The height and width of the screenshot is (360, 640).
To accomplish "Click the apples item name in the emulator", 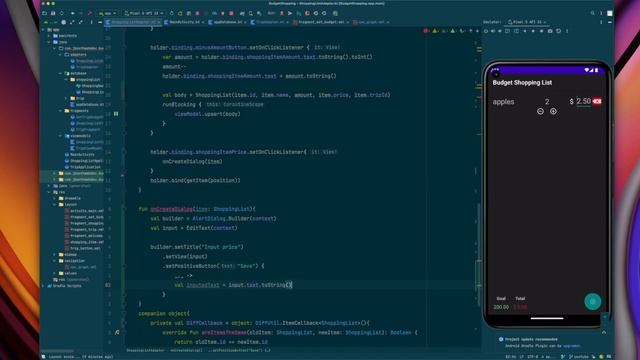I will tap(503, 102).
